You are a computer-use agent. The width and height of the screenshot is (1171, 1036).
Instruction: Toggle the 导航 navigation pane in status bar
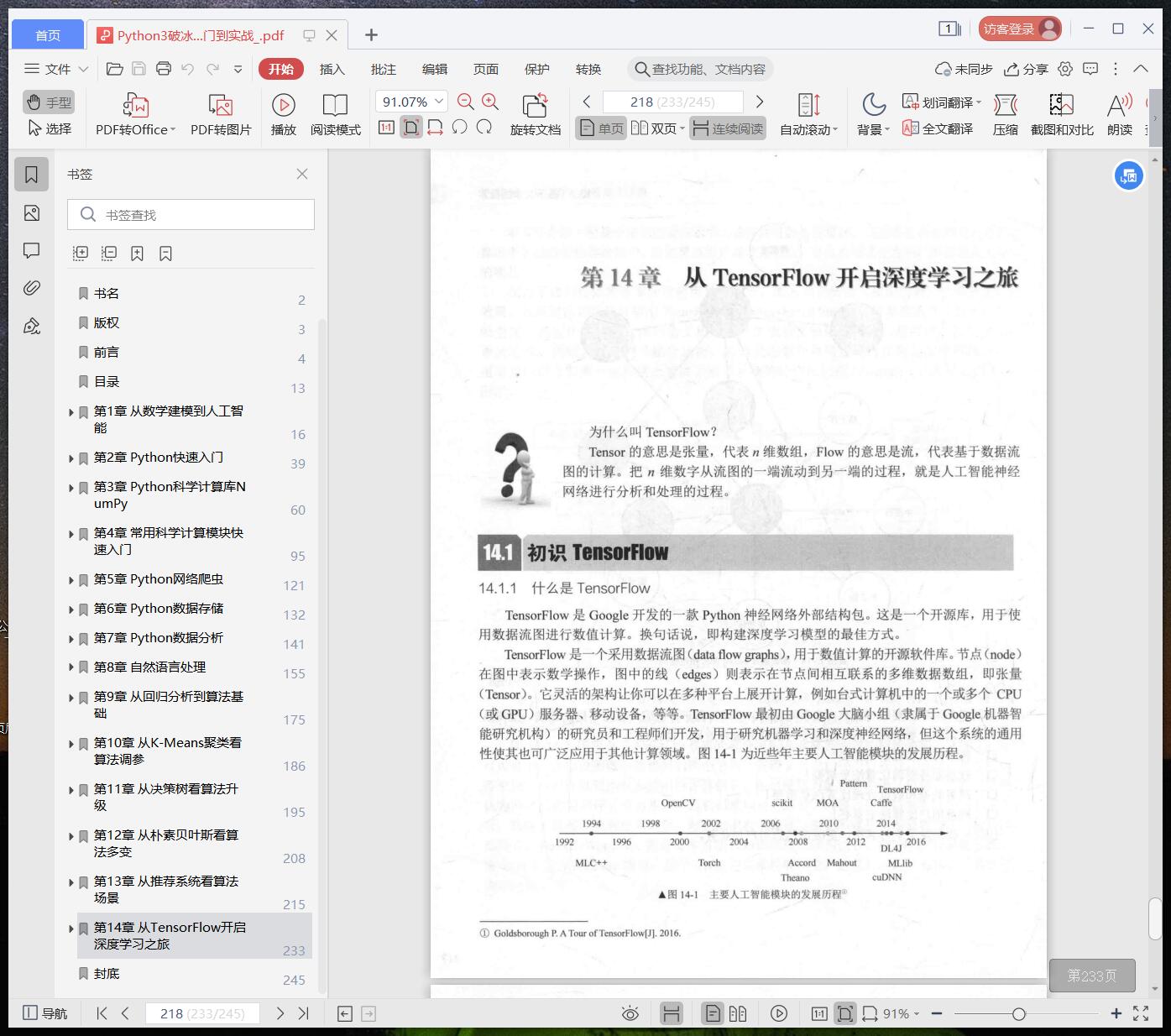44,1013
